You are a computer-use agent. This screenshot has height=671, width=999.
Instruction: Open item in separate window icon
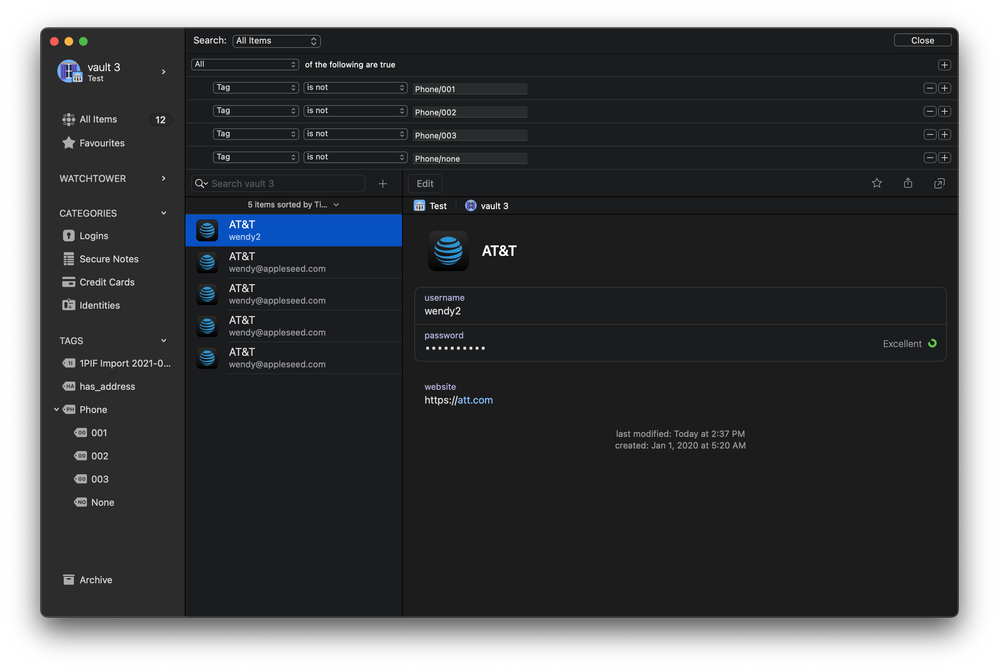pyautogui.click(x=939, y=184)
